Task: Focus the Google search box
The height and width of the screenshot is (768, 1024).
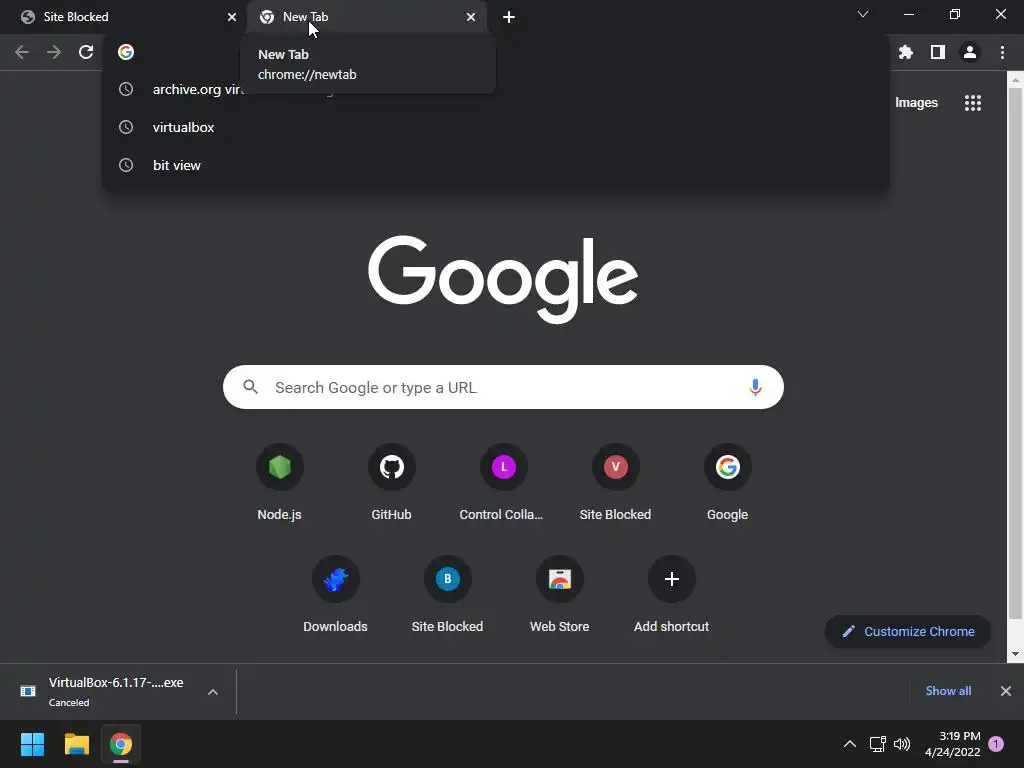Action: pos(503,387)
